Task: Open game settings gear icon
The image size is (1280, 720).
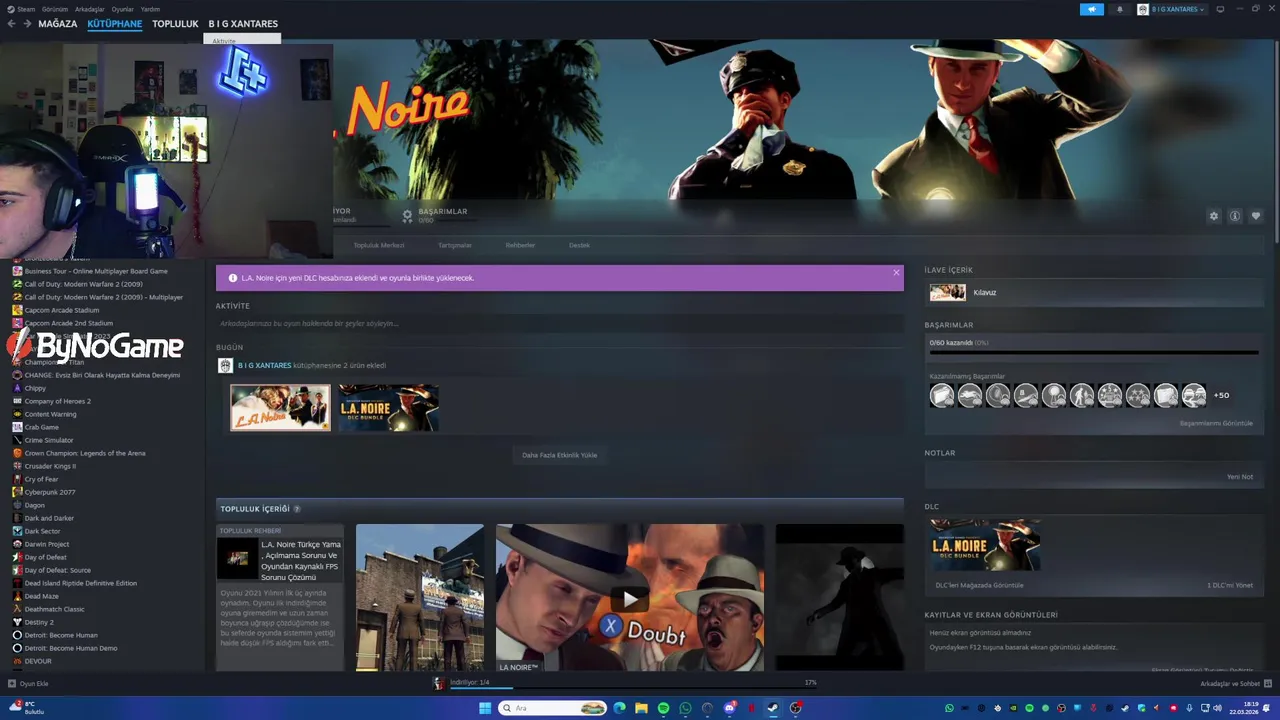Action: coord(1214,216)
